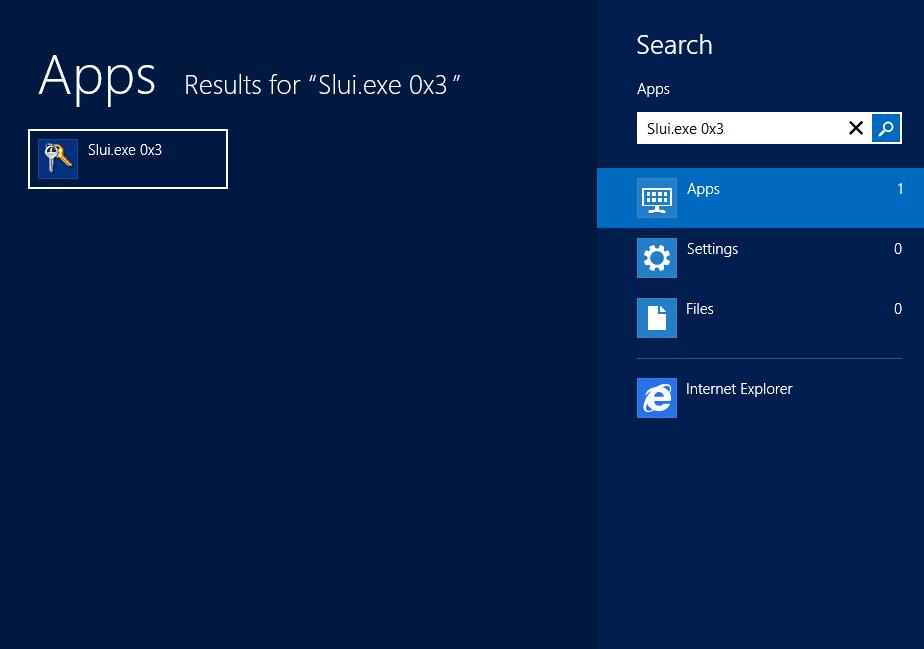Click inside the search text field

[740, 128]
